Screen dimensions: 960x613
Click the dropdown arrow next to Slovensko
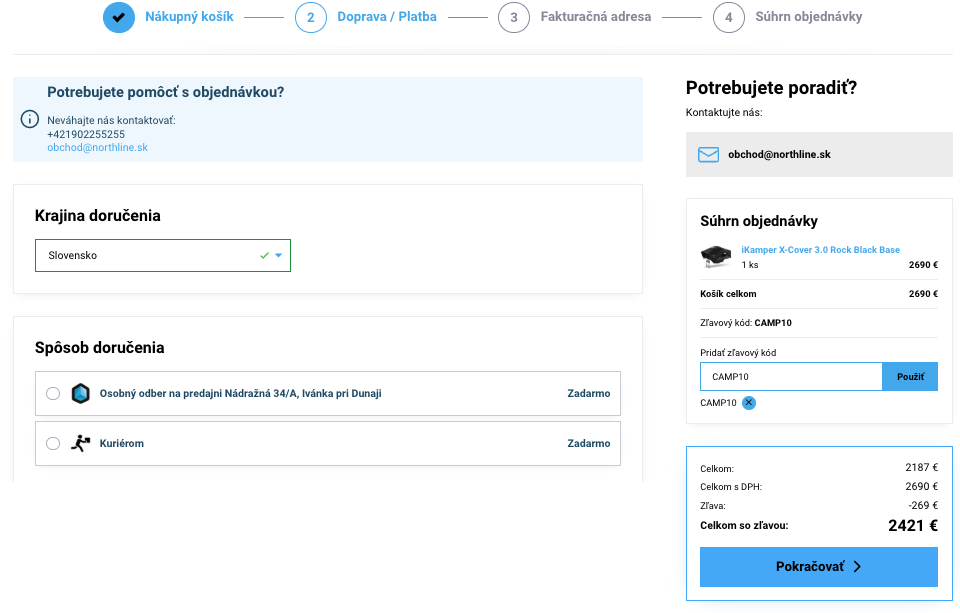point(279,255)
